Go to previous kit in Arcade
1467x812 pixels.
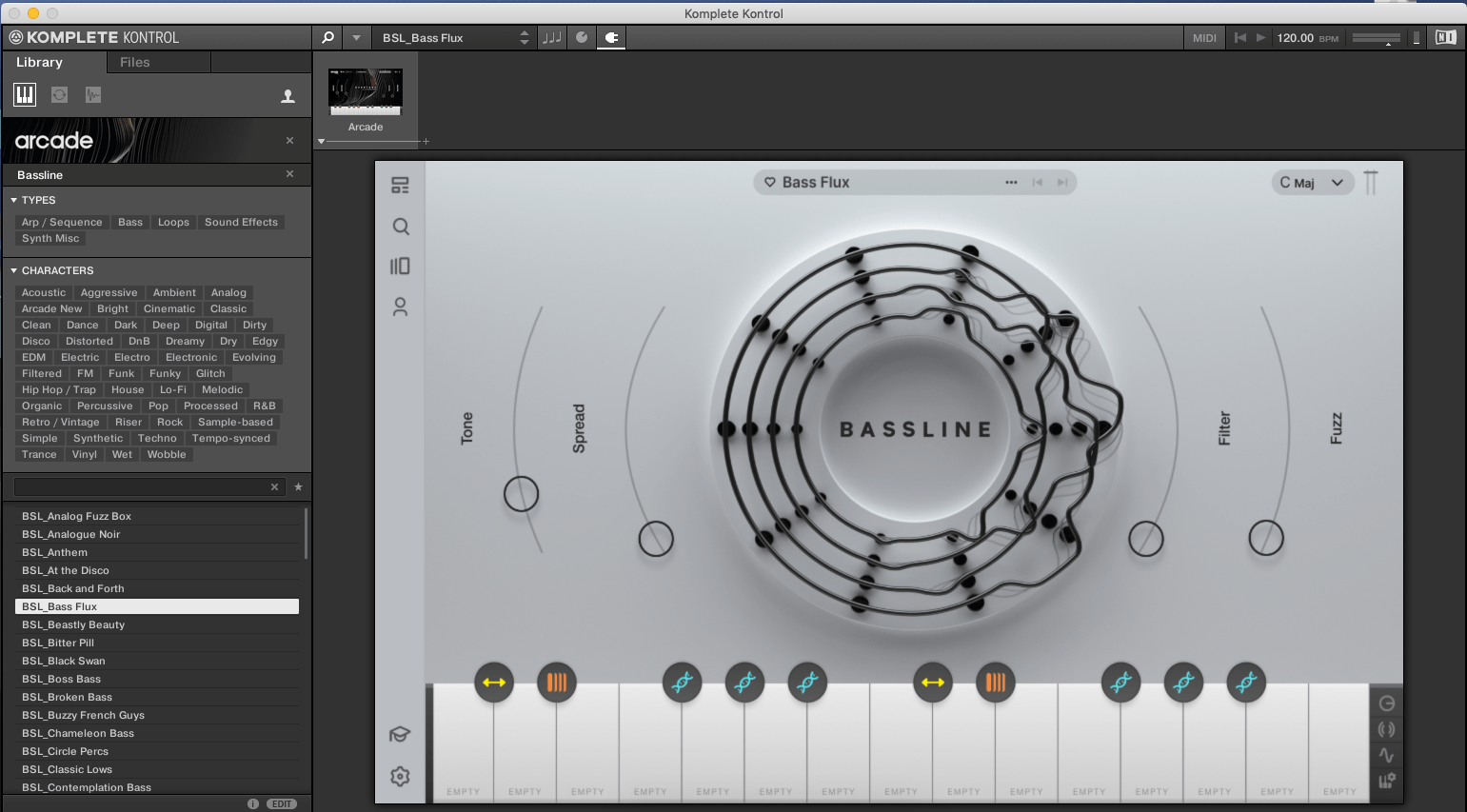(1038, 182)
